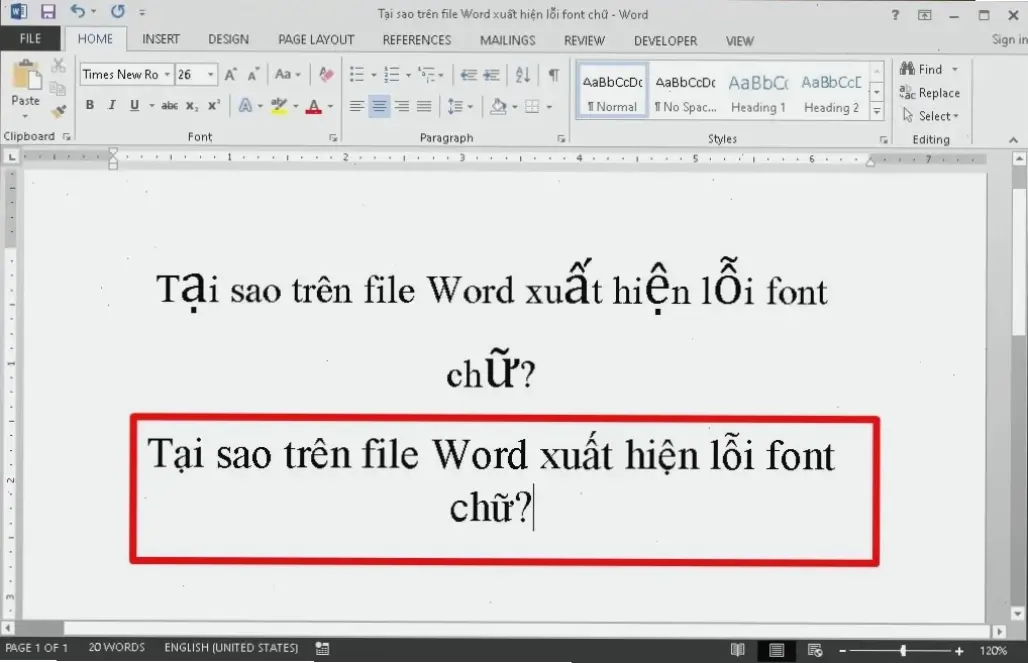
Task: Click Read Mode view icon in status bar
Action: click(738, 650)
